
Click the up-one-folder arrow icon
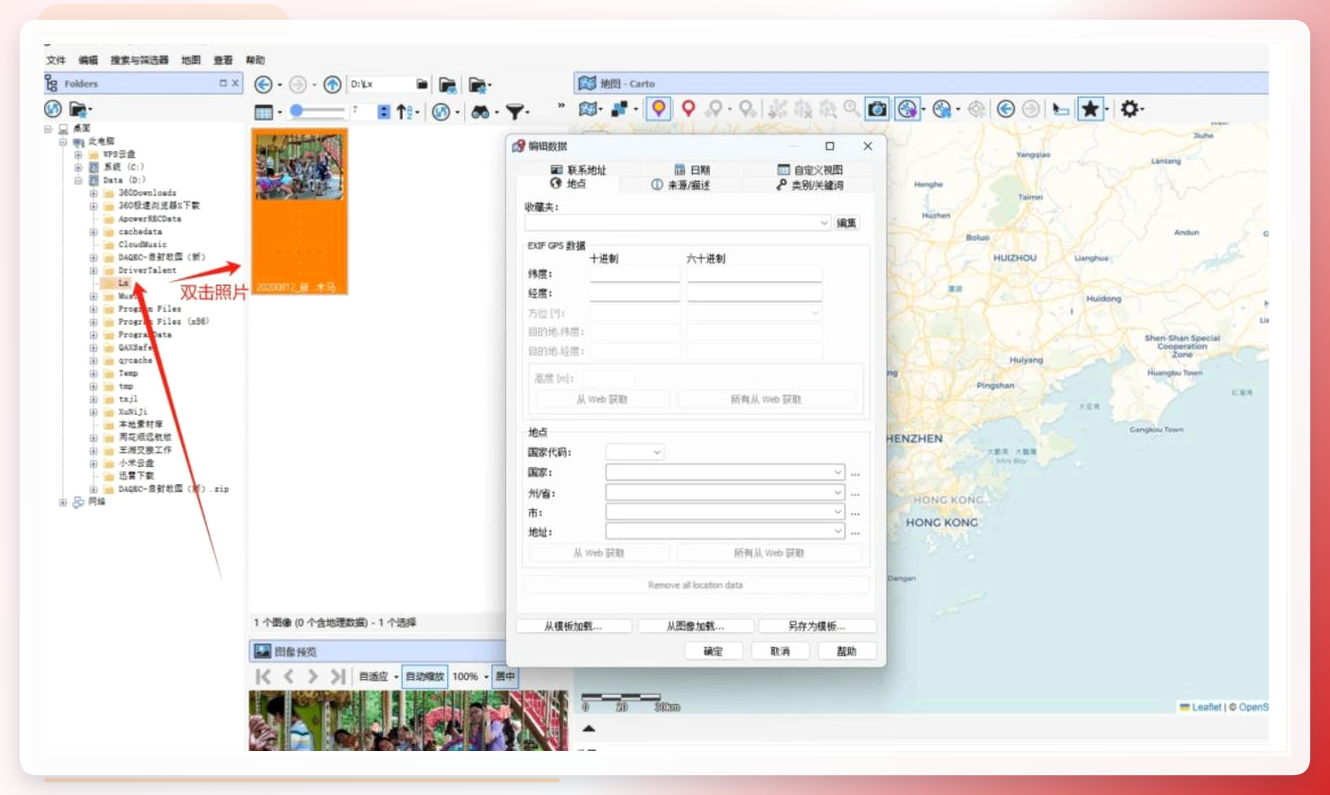[x=332, y=85]
